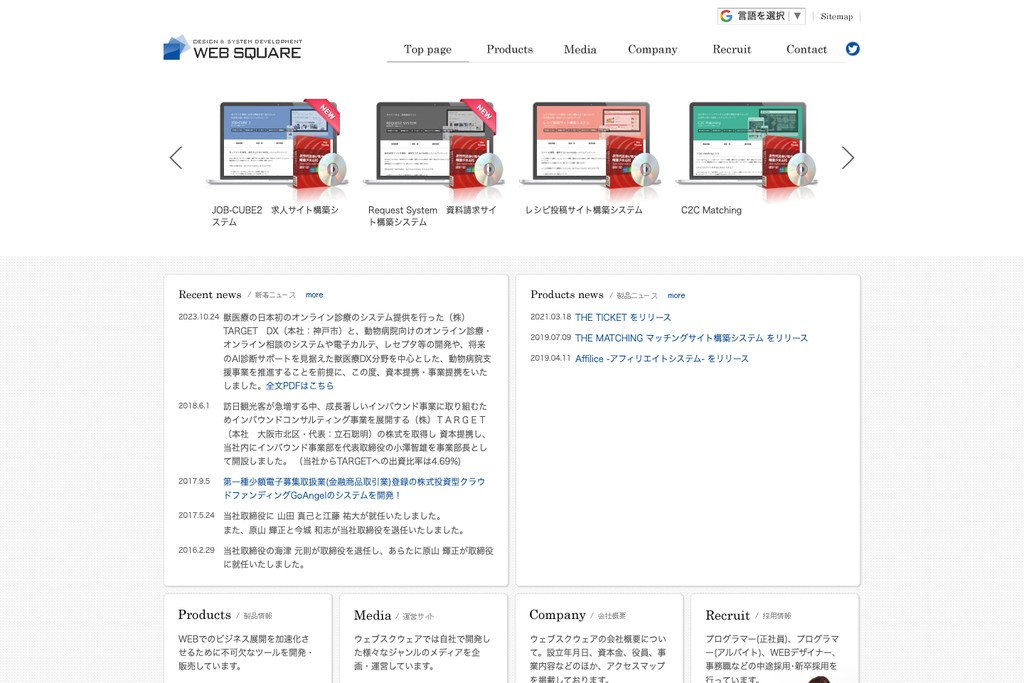Open the レシピ投稿サイト product thumbnail

590,149
